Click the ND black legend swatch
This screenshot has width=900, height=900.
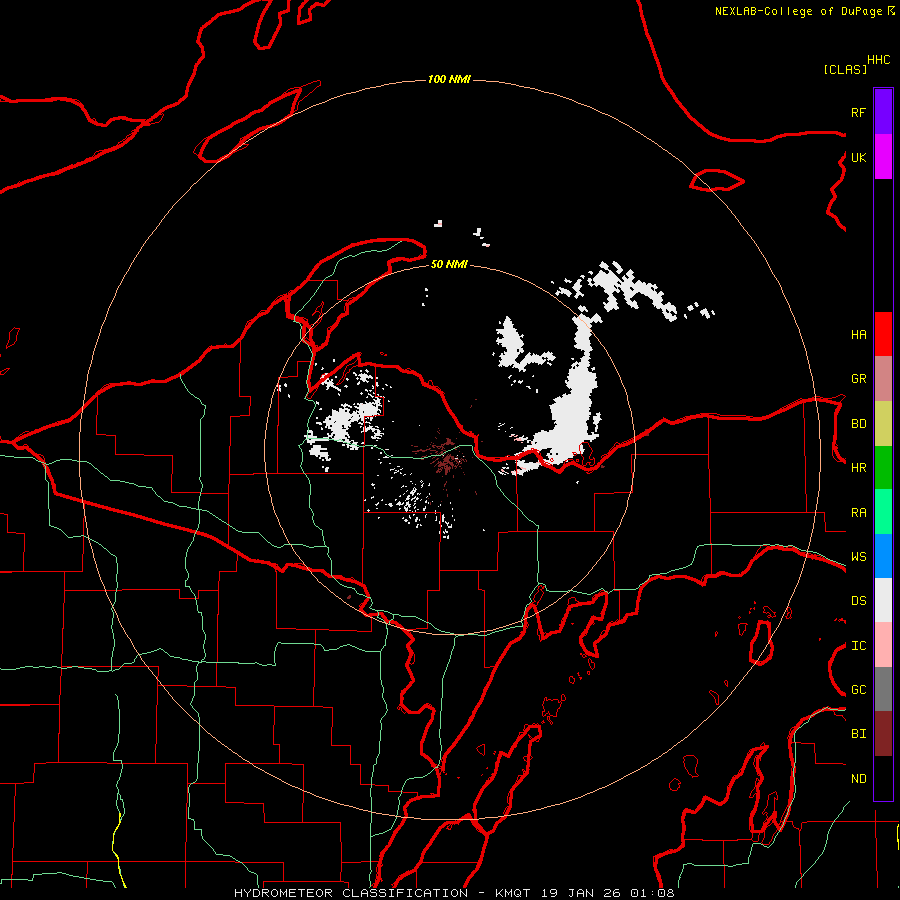coord(883,778)
